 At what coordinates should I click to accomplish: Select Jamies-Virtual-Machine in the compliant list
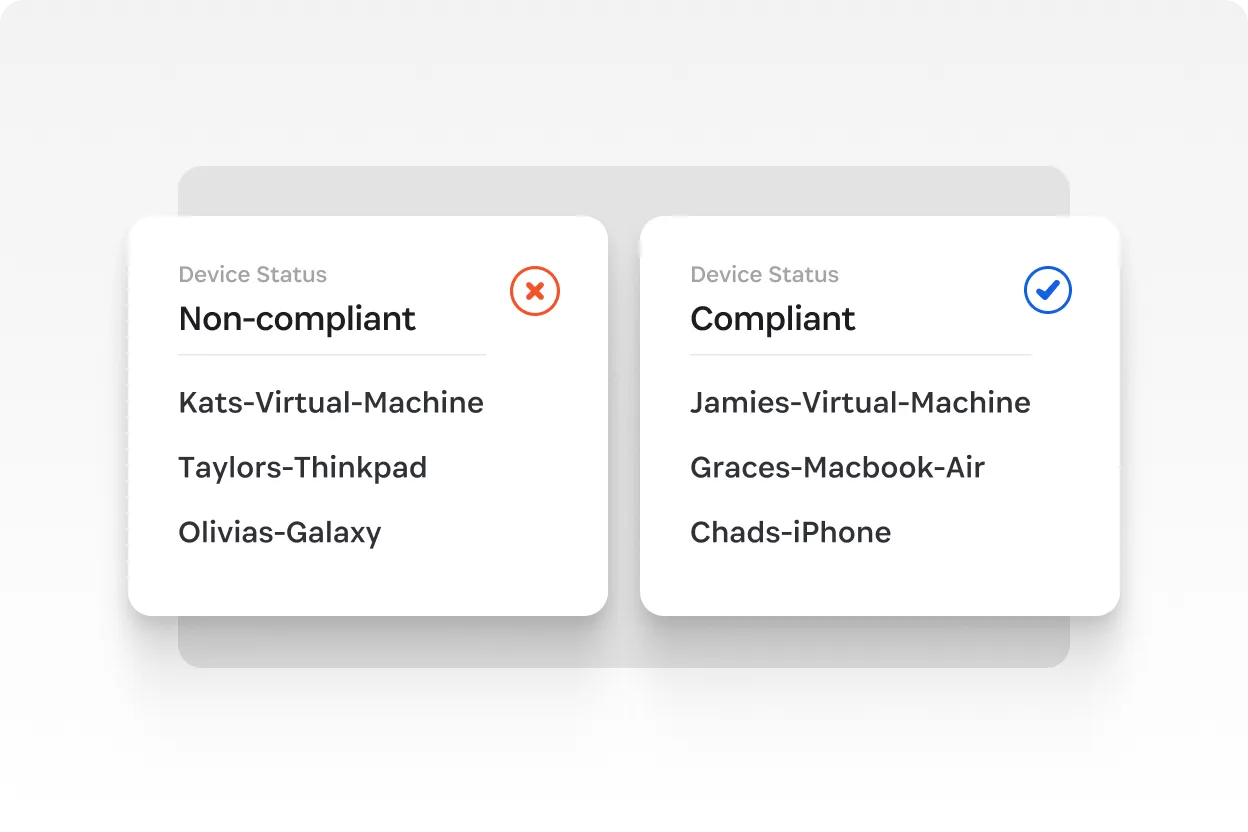pyautogui.click(x=860, y=402)
